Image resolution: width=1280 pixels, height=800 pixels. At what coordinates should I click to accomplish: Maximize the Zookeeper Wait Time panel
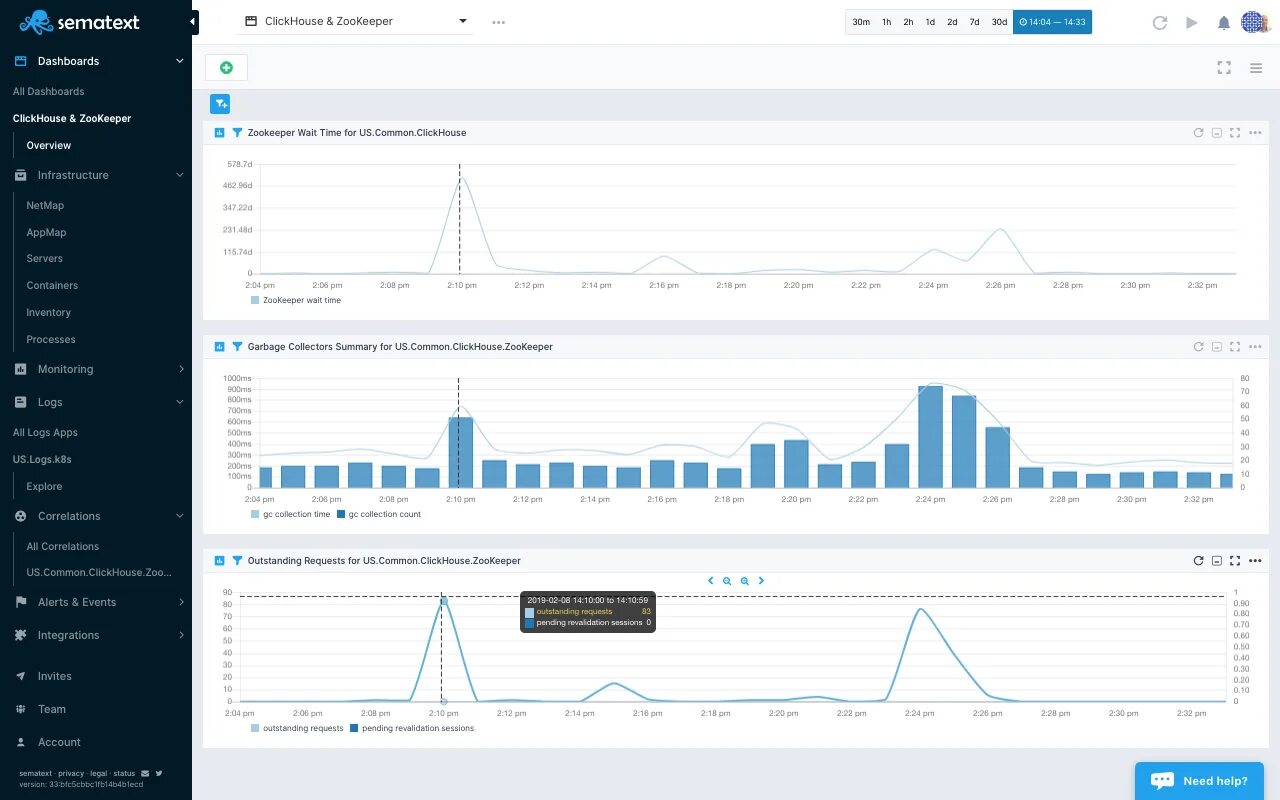[1235, 133]
